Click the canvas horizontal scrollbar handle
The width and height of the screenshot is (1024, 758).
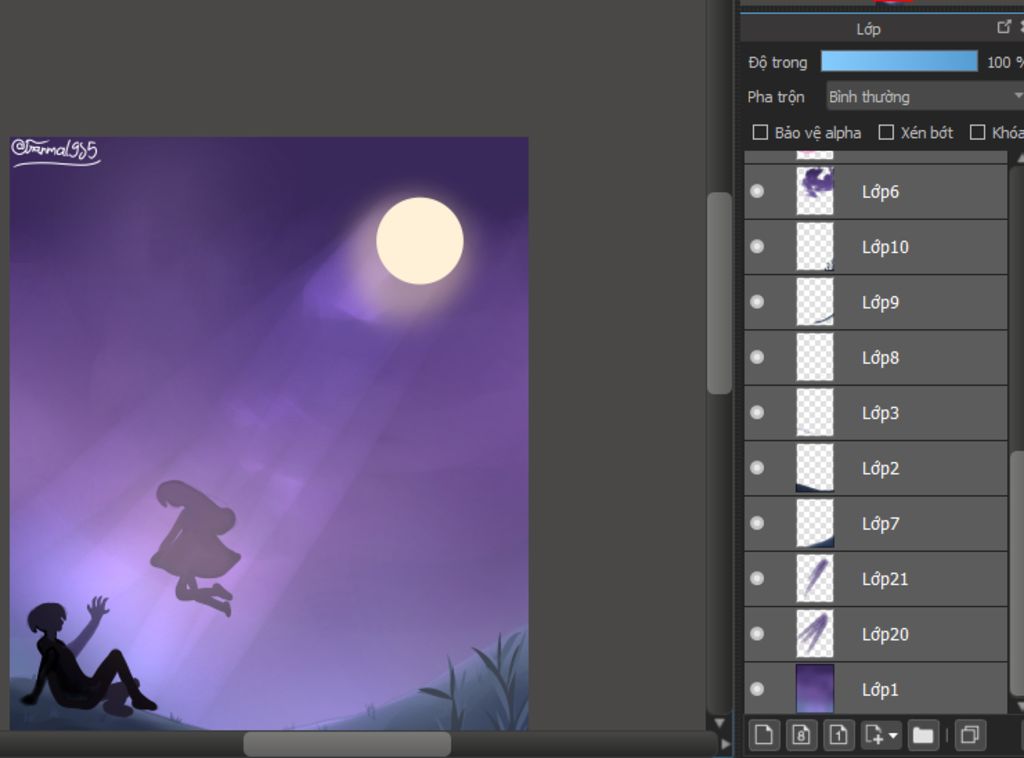pos(347,744)
